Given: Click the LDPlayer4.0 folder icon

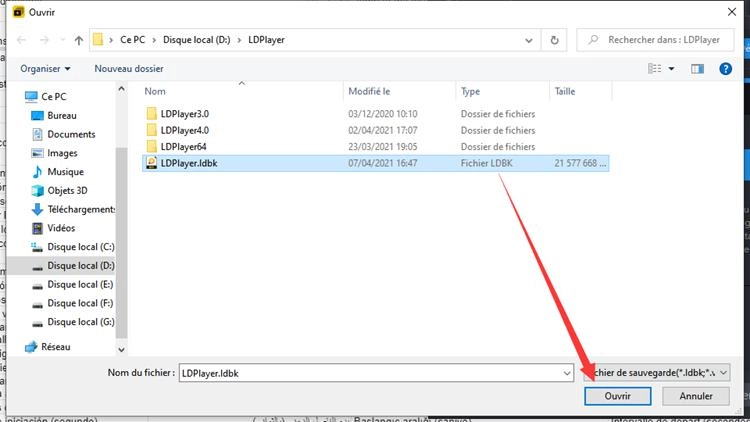Looking at the screenshot, I should (x=152, y=130).
